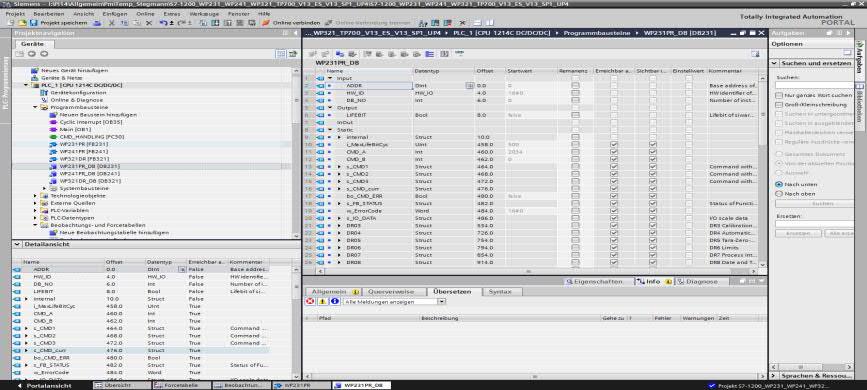
Task: Select Cyclic interrupt [OB35] block
Action: (91, 122)
